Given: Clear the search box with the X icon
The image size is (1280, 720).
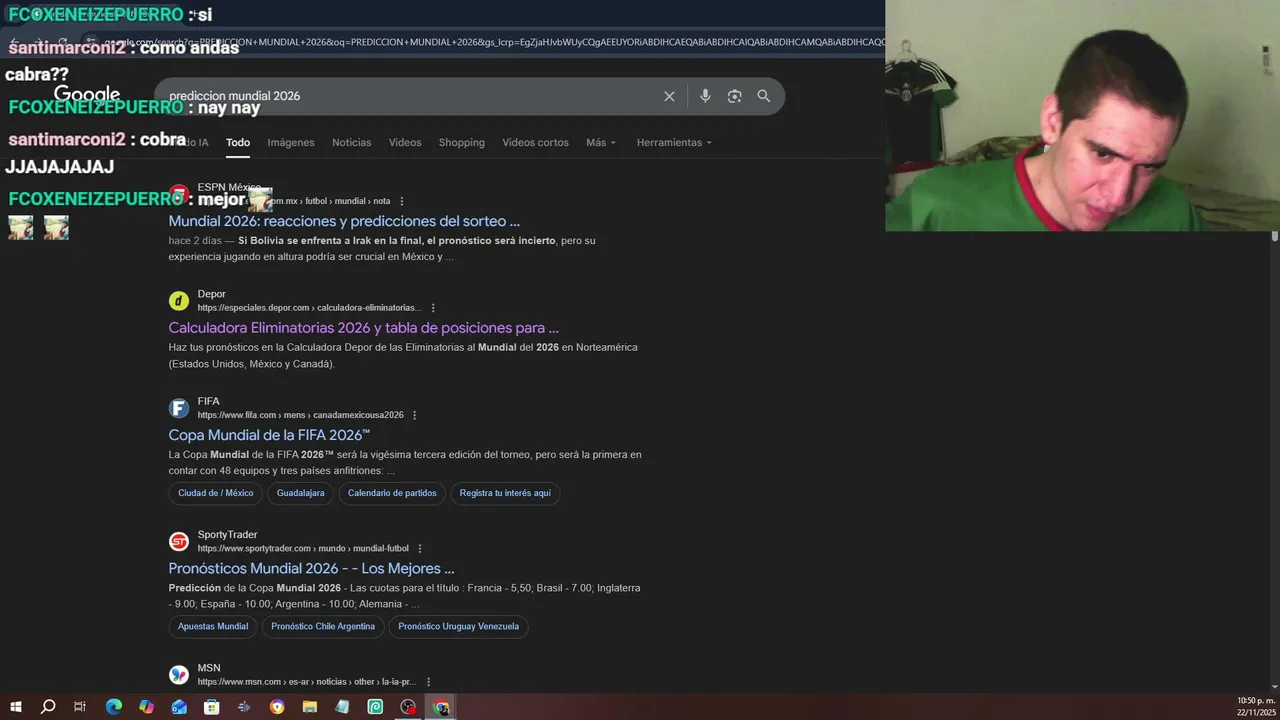Looking at the screenshot, I should (x=669, y=96).
